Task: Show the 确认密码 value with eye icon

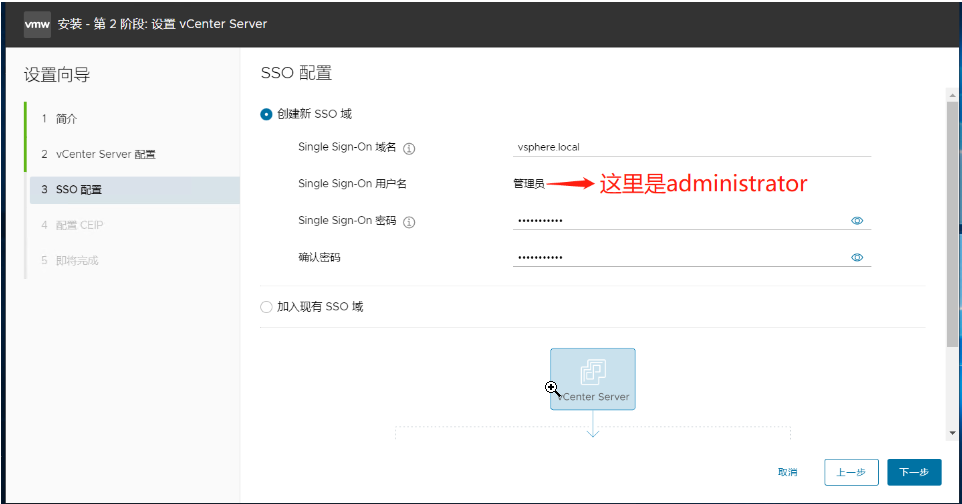Action: coord(857,257)
